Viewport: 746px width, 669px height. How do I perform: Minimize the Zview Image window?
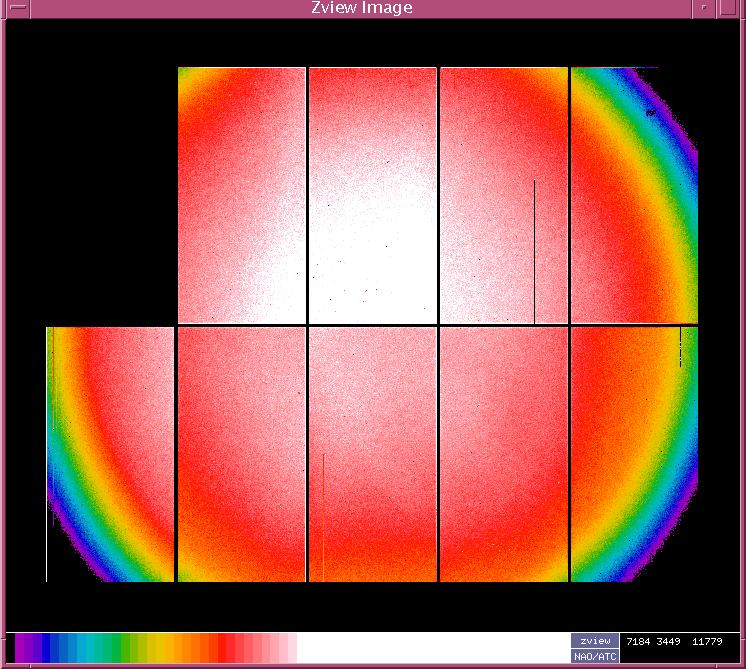[x=707, y=9]
